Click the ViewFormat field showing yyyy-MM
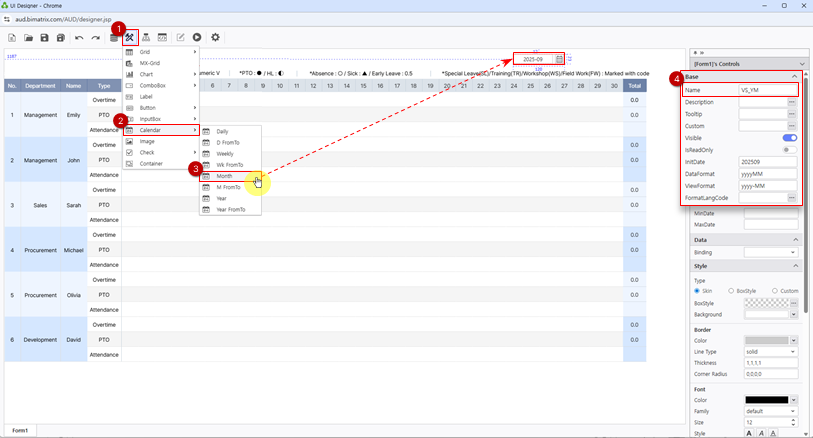Screen dimensions: 813x438 coord(768,186)
